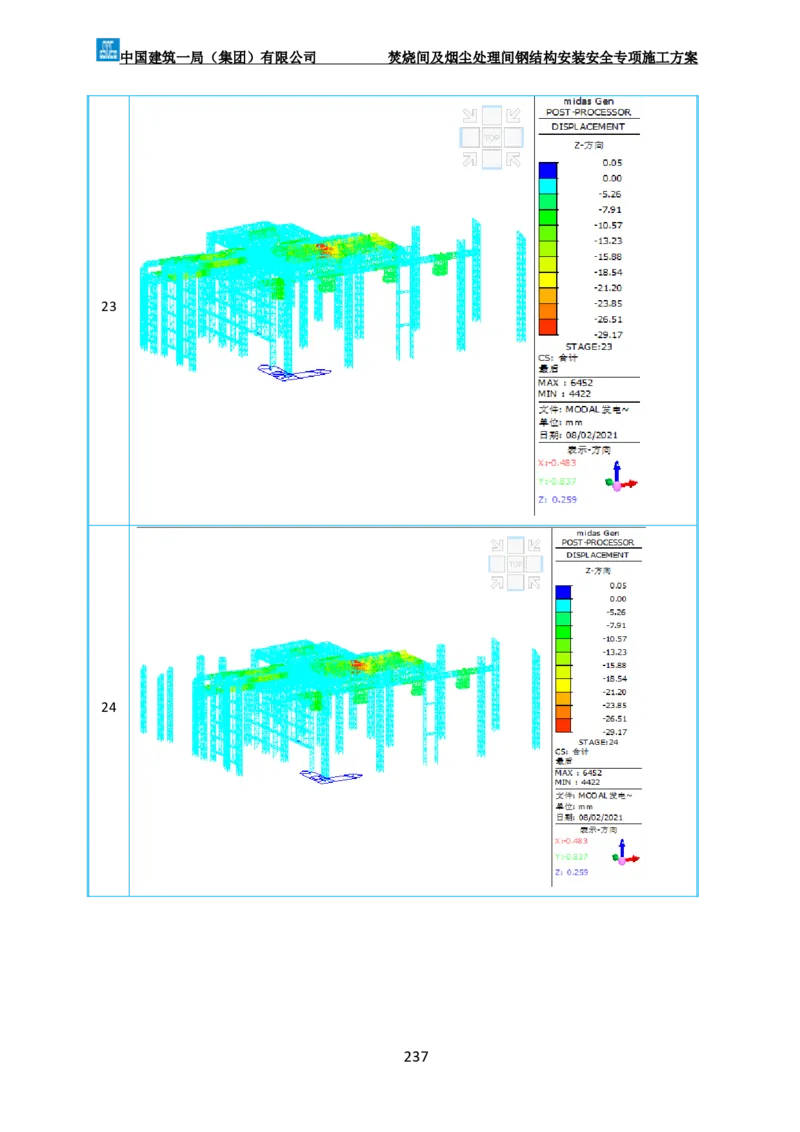Select the dark blue swatch in upper legend

(x=548, y=169)
